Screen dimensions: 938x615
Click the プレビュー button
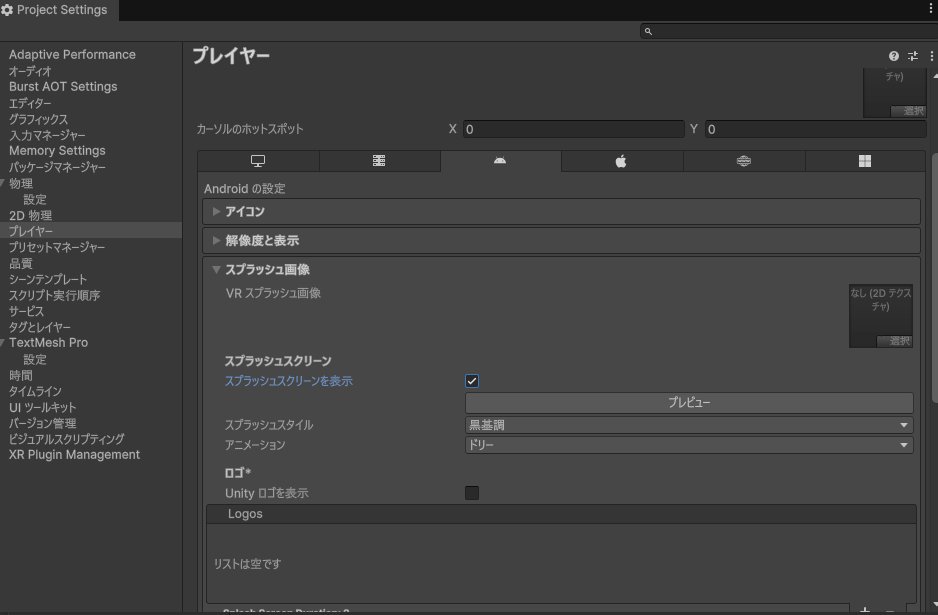coord(689,403)
